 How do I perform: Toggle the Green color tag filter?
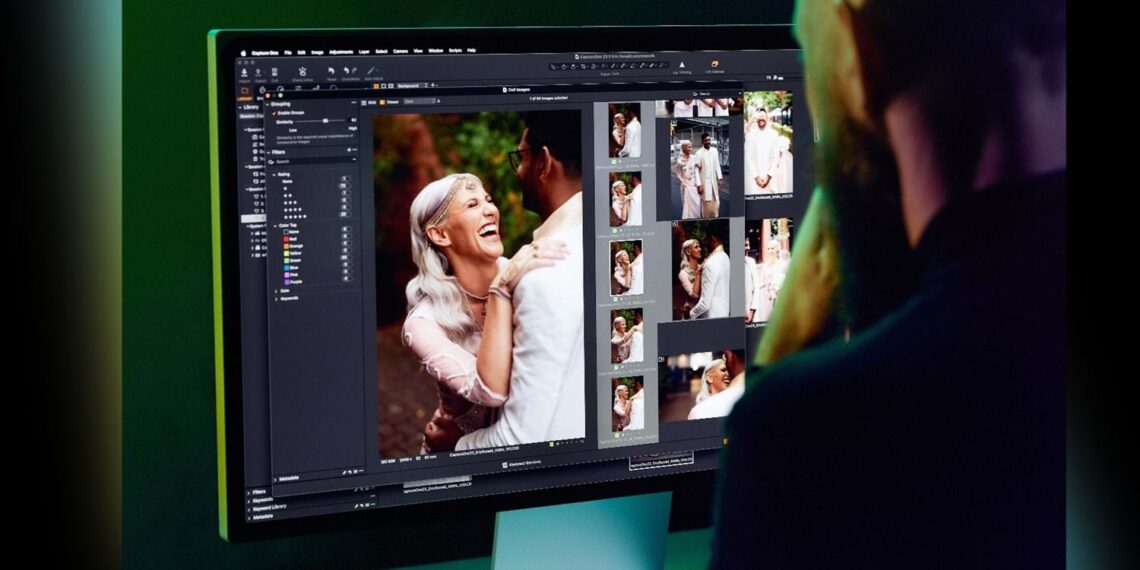click(x=346, y=257)
